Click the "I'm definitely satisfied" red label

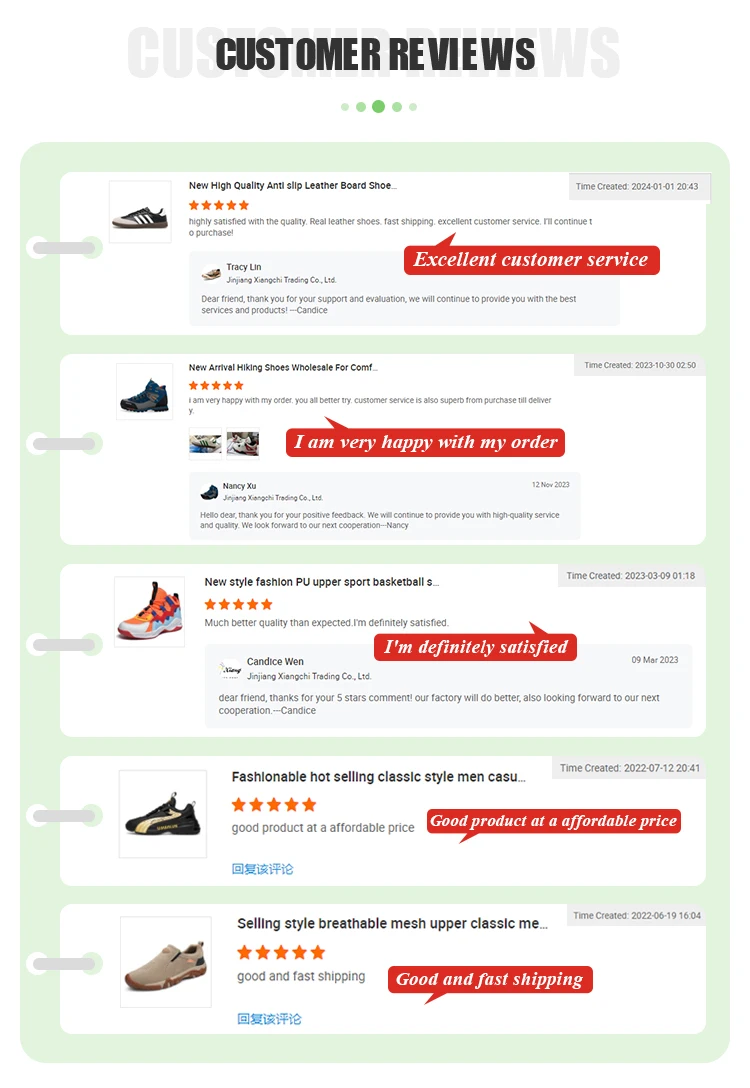pyautogui.click(x=476, y=647)
